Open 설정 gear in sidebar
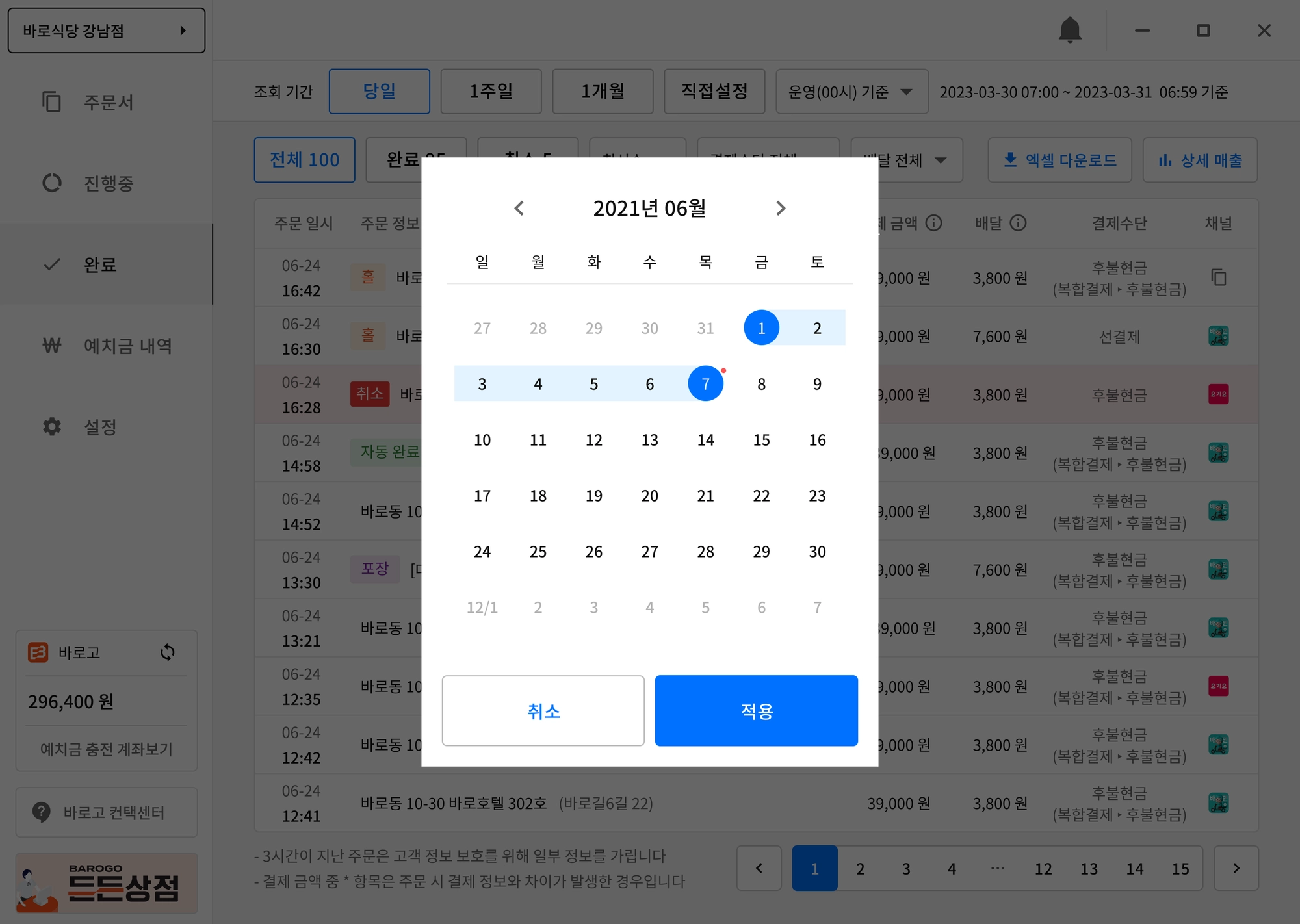This screenshot has height=924, width=1300. (52, 427)
